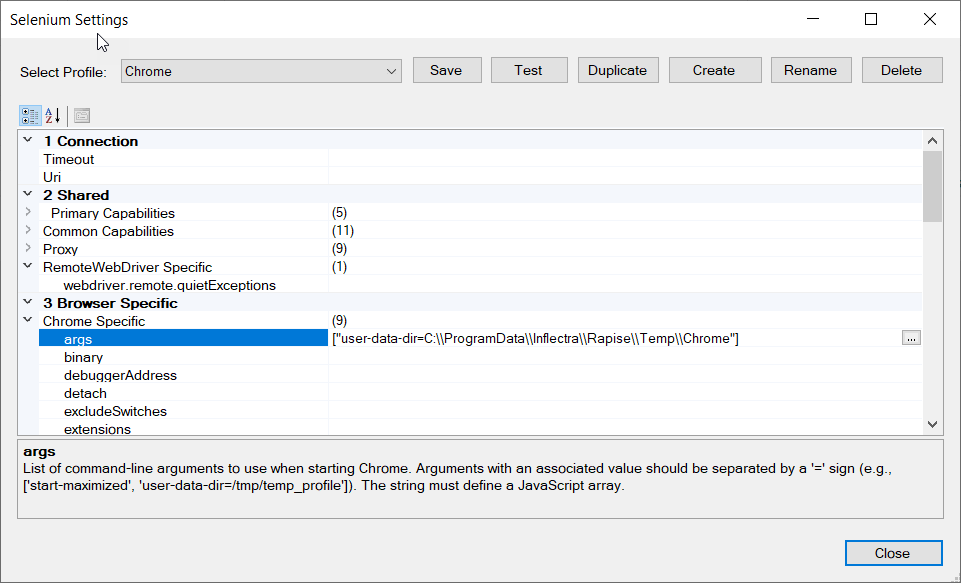Open the args ellipsis editor button
Screen dimensions: 961x583
(x=910, y=339)
